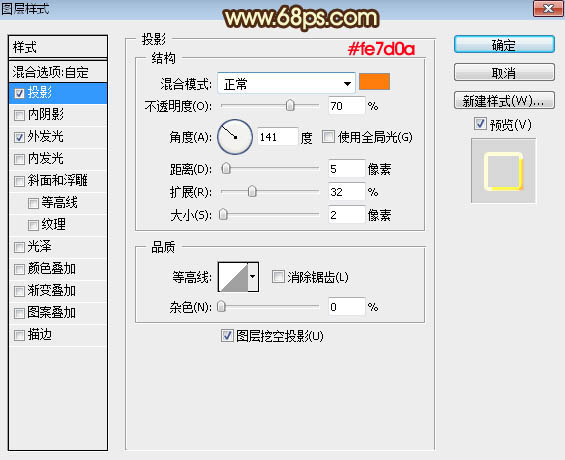Viewport: 565px width, 460px height.
Task: Click the size field showing 2
Action: coord(346,215)
